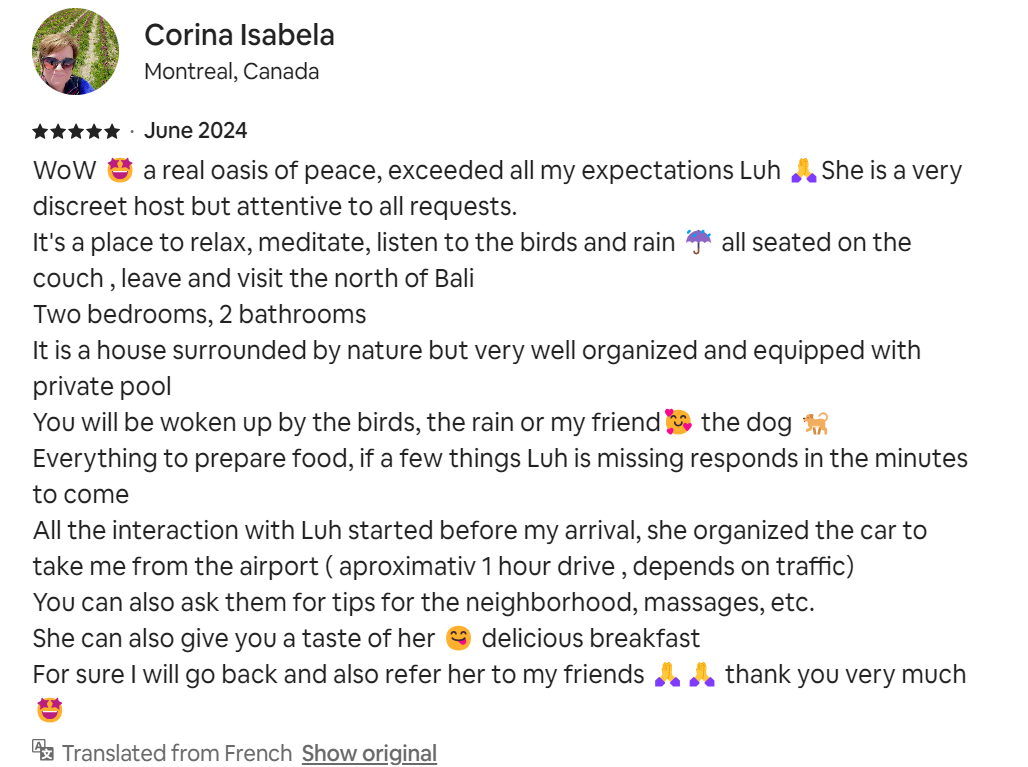
Task: Click the translation icon beside "Translated from French"
Action: point(43,750)
